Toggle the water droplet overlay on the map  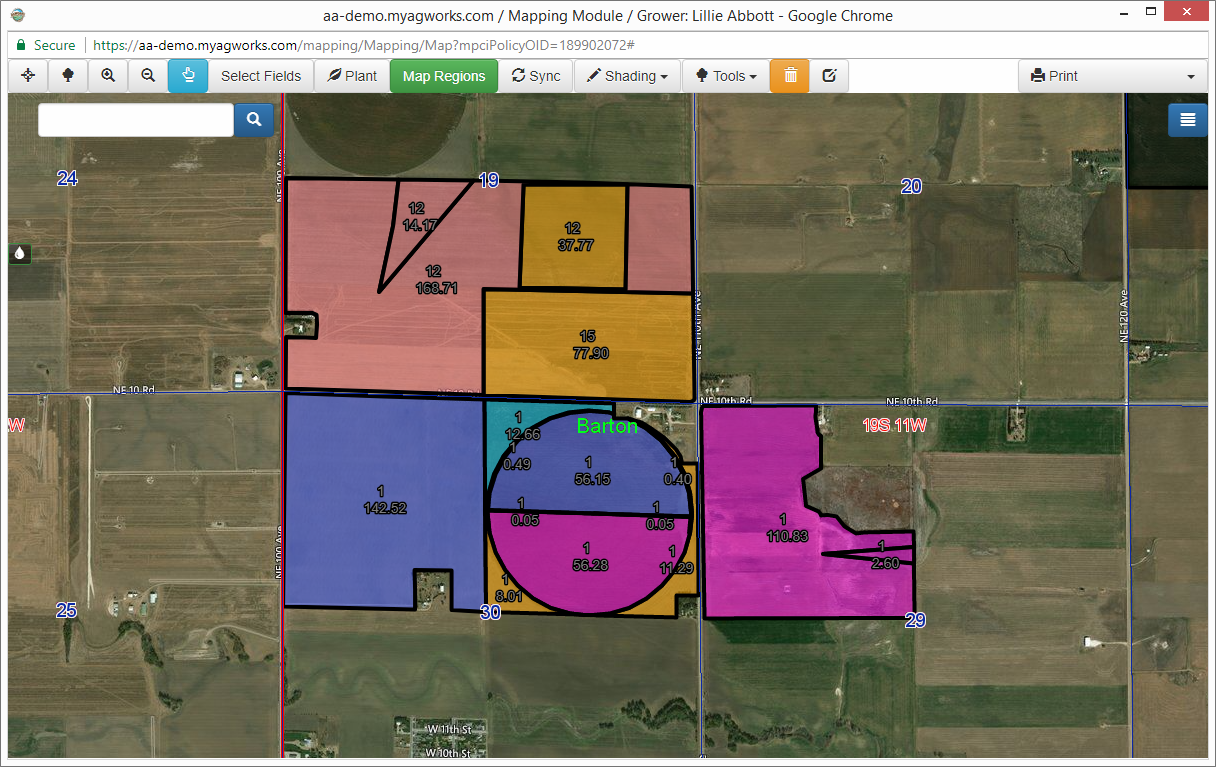pyautogui.click(x=19, y=254)
